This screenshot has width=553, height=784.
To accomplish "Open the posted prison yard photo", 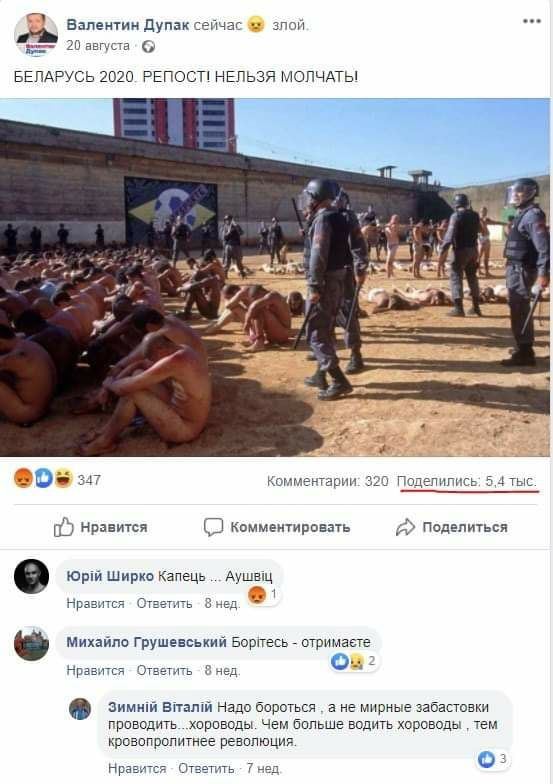I will (x=275, y=278).
